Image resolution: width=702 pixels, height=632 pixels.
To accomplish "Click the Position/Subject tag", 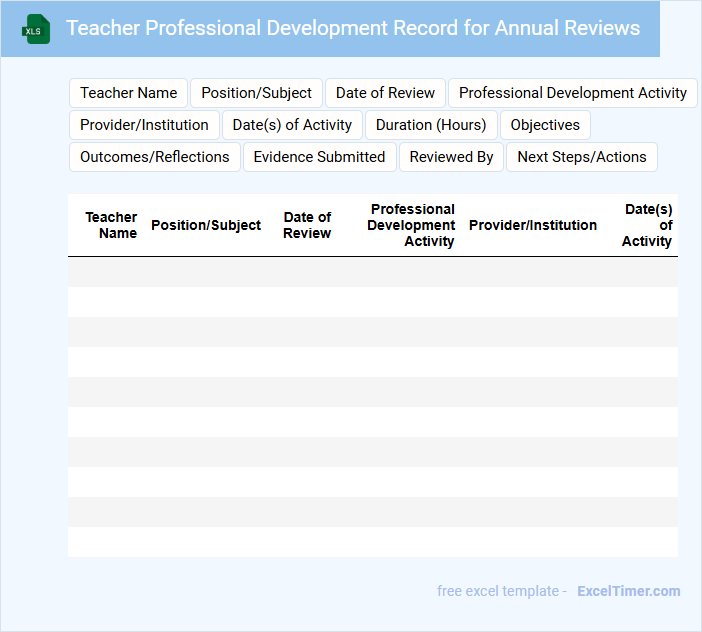I will coord(256,93).
